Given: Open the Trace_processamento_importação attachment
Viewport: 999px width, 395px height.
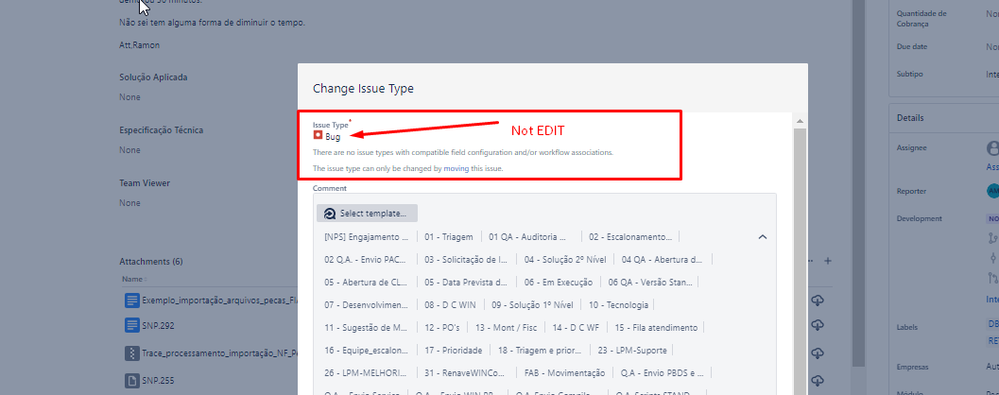Looking at the screenshot, I should (x=221, y=353).
